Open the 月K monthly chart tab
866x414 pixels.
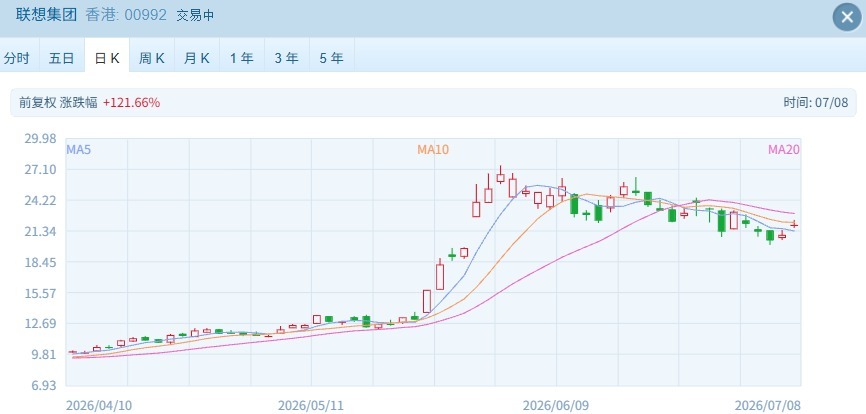[x=197, y=58]
